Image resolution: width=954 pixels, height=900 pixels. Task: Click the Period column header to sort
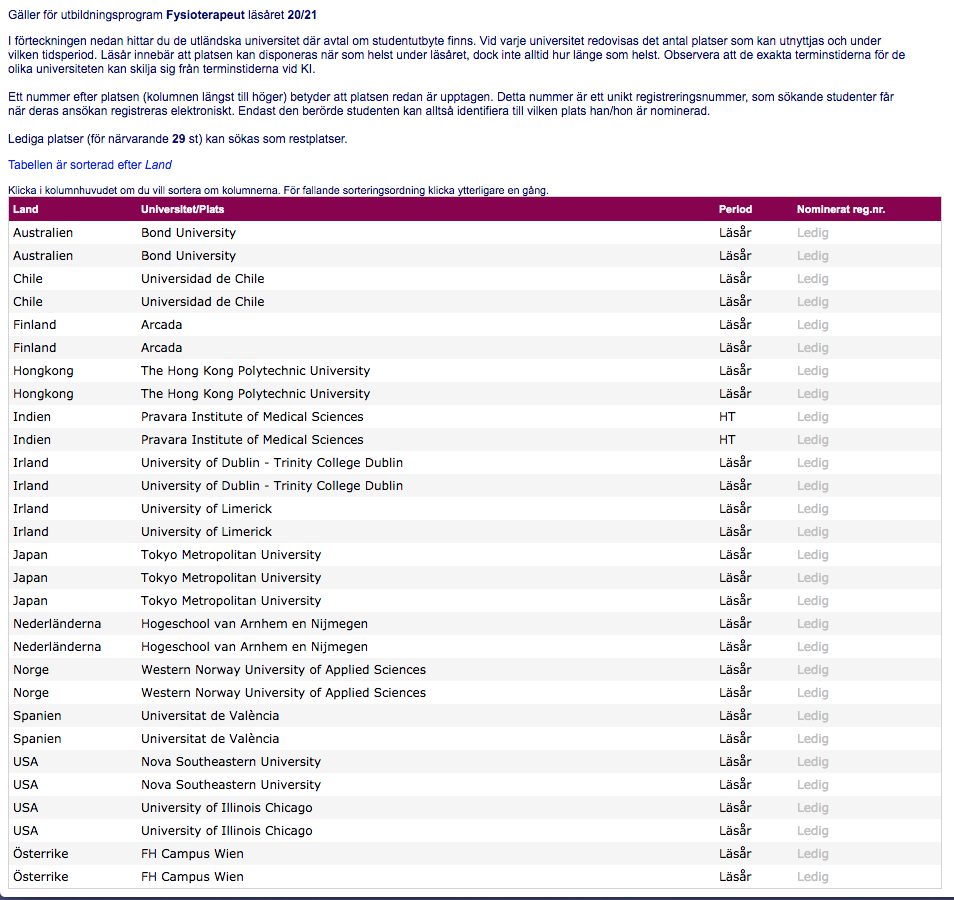735,209
